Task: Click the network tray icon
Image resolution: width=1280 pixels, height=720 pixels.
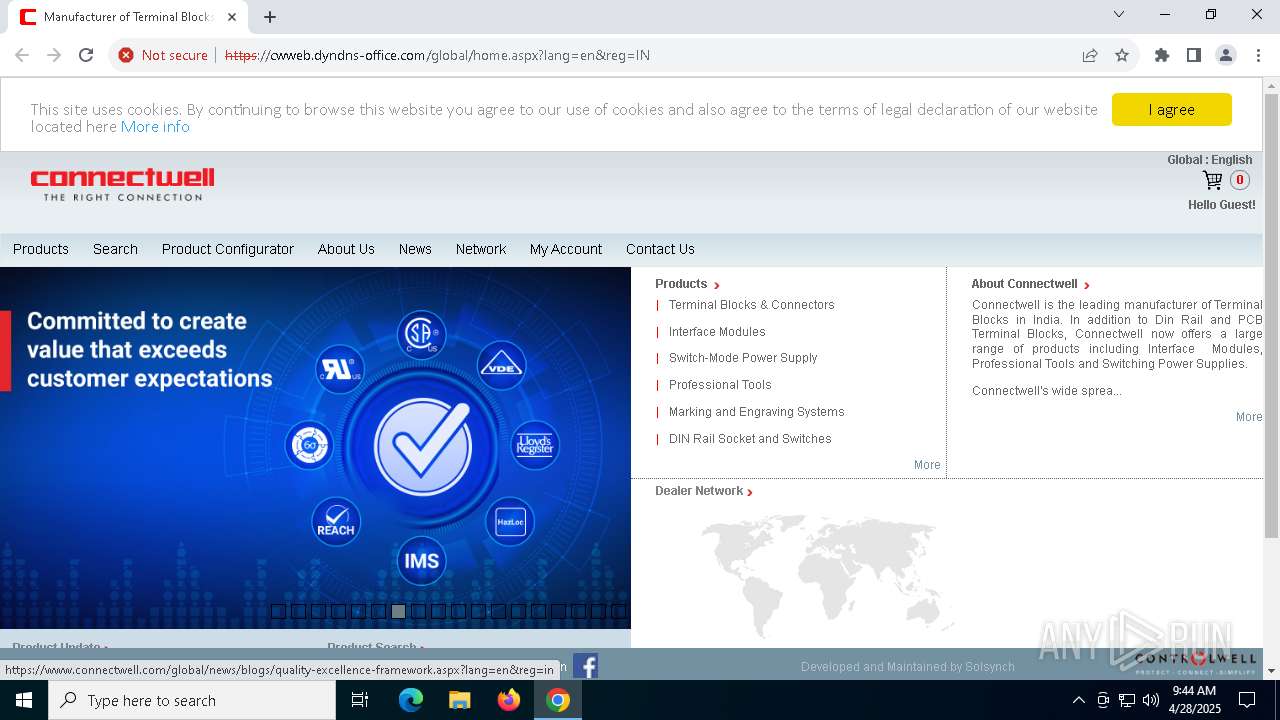Action: (1127, 700)
